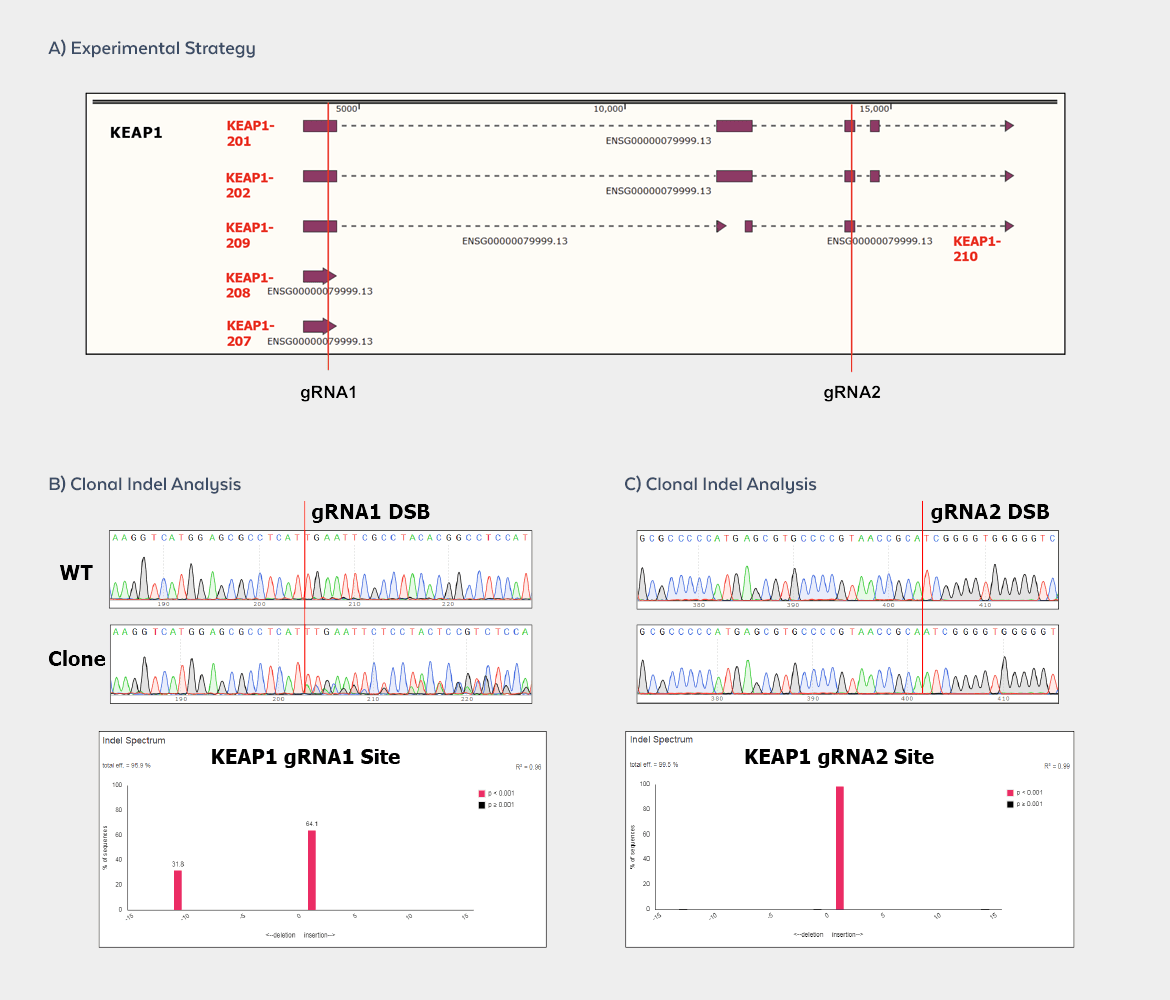Click the 31.8 deletion bar in the gRNA1 plot
This screenshot has width=1170, height=1000.
(178, 889)
